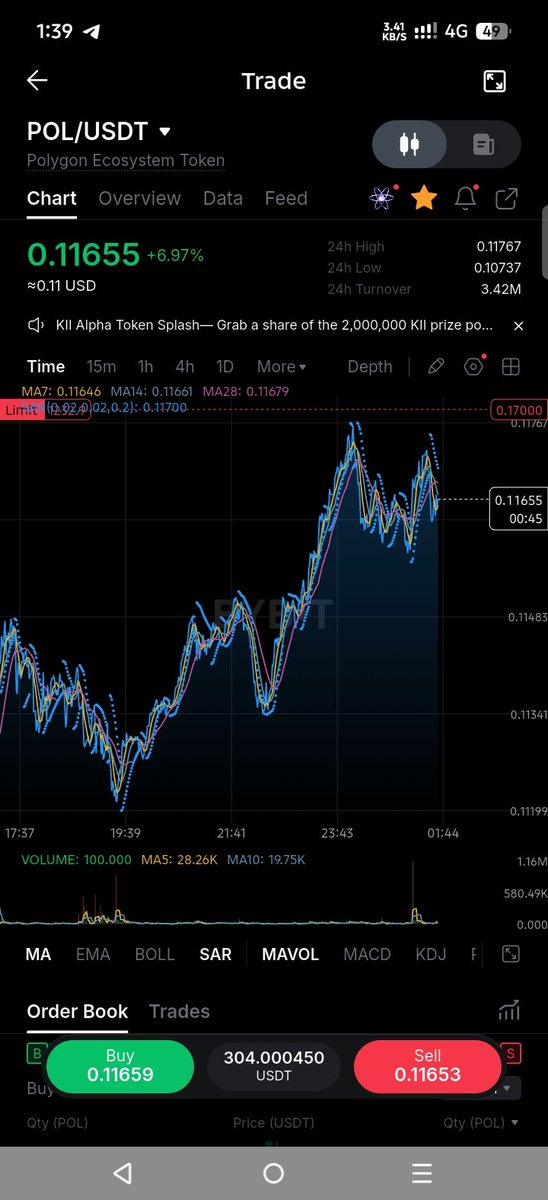Expand the indicator list icon
The height and width of the screenshot is (1200, 548).
coord(510,954)
